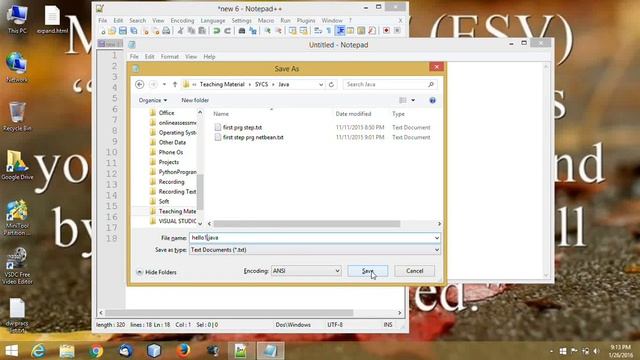This screenshot has height=360, width=640.
Task: Open Notepad++ Plugins menu
Action: click(x=306, y=20)
